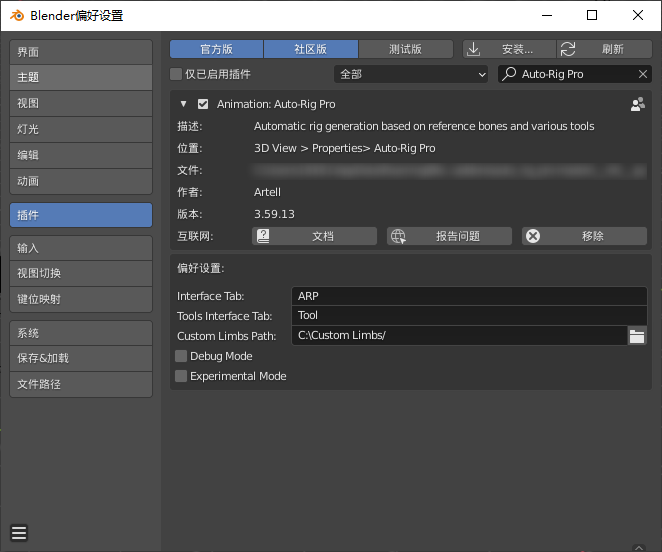Collapse the Auto-Rig Pro add-on details
This screenshot has height=552, width=662.
tap(183, 104)
